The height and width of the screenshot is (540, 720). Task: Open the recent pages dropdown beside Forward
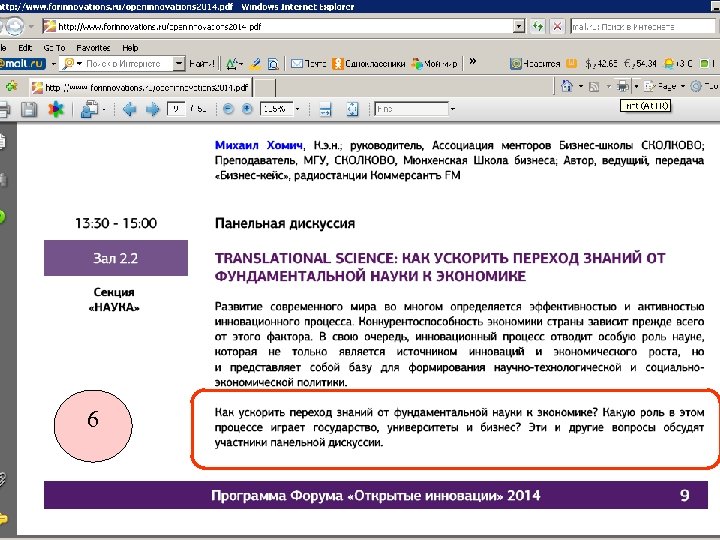[x=31, y=27]
